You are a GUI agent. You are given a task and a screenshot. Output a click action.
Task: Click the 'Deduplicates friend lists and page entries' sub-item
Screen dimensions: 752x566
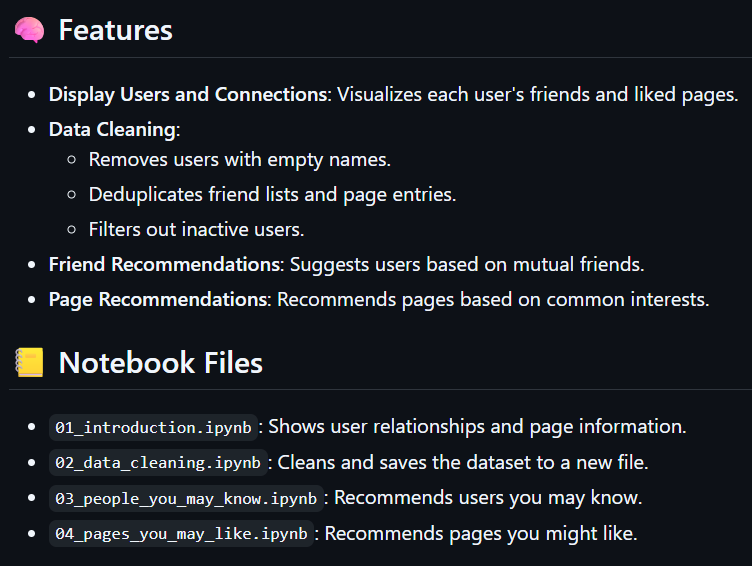[x=272, y=194]
